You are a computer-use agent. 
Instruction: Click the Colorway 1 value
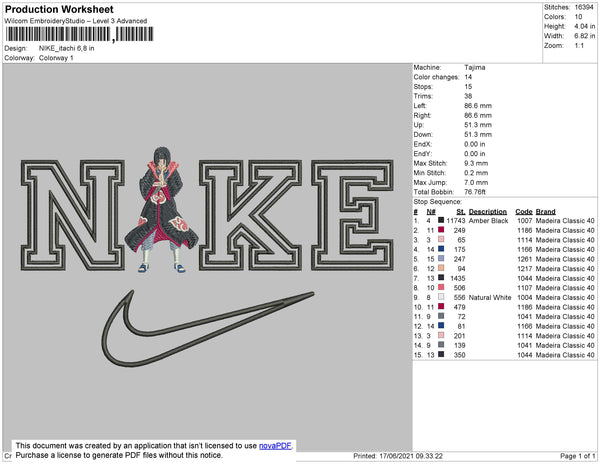click(56, 58)
